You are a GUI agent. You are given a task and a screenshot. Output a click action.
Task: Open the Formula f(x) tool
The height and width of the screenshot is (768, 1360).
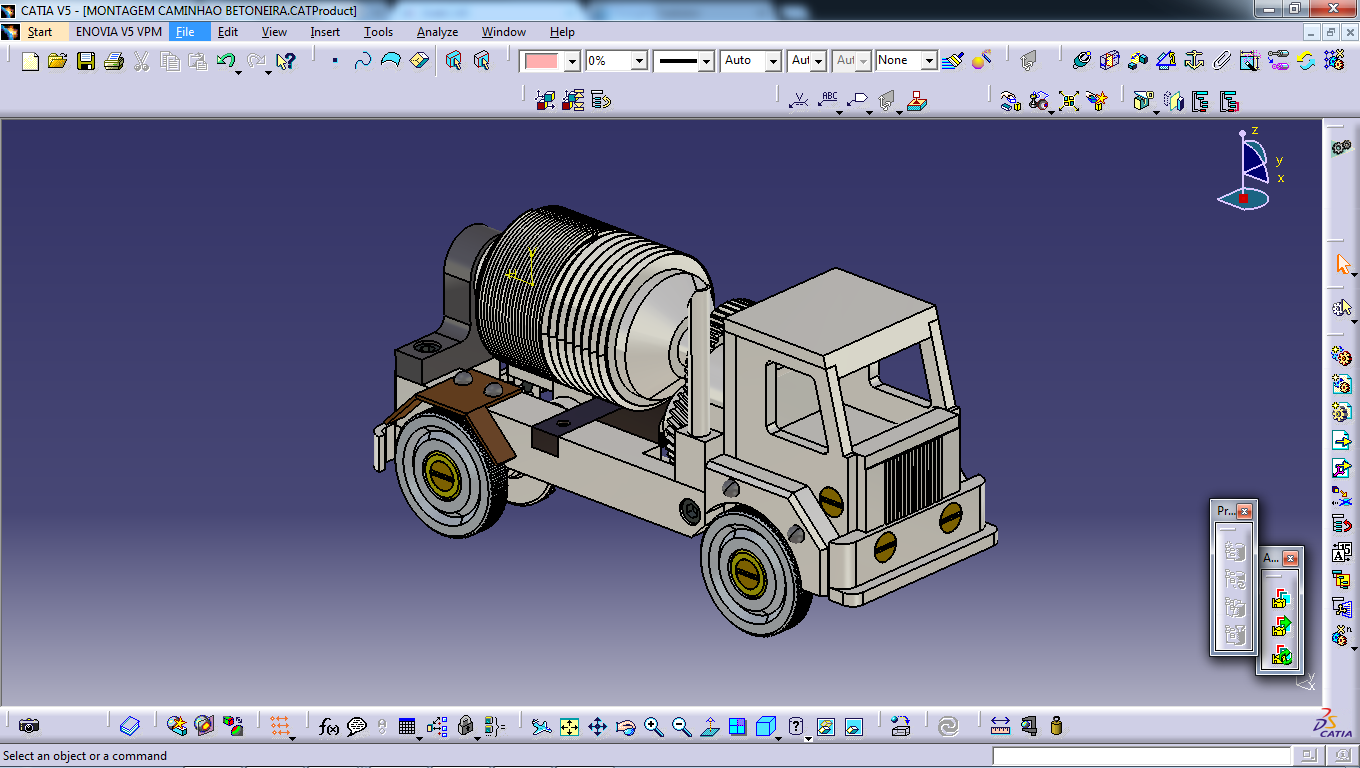click(328, 727)
